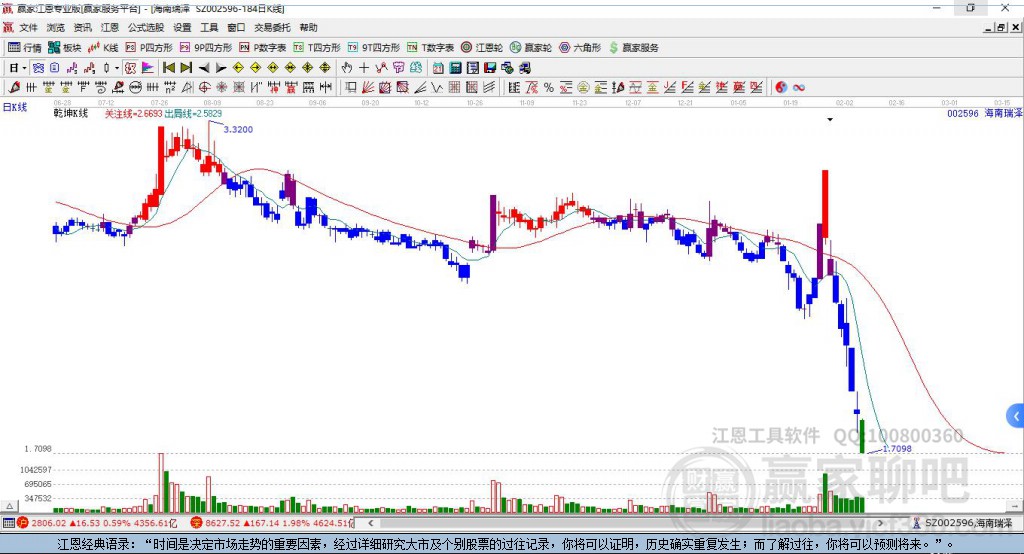Image resolution: width=1024 pixels, height=554 pixels.
Task: Open the 公式选股 menu
Action: [x=146, y=27]
